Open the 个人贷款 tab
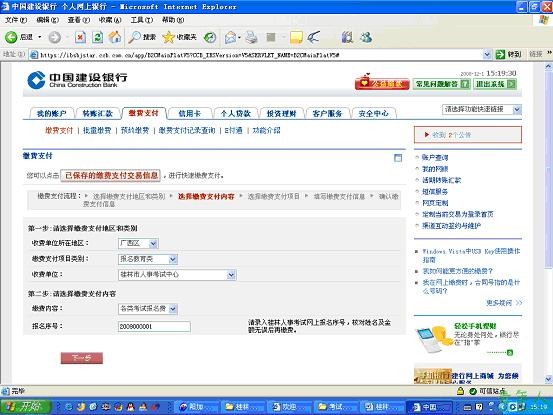Viewport: 553px width, 415px height. pos(235,114)
